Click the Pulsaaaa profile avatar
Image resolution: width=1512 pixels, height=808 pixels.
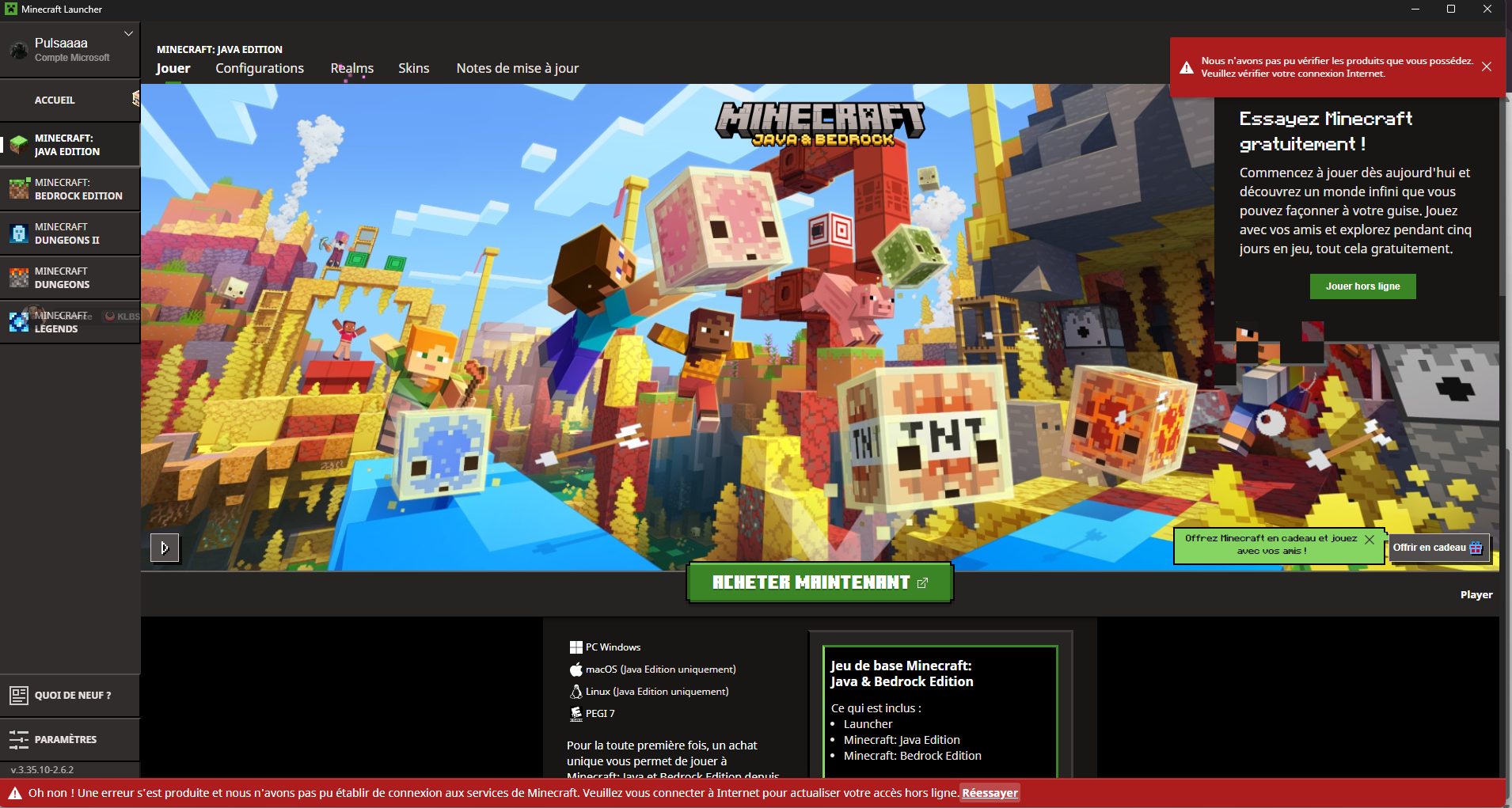click(x=19, y=50)
